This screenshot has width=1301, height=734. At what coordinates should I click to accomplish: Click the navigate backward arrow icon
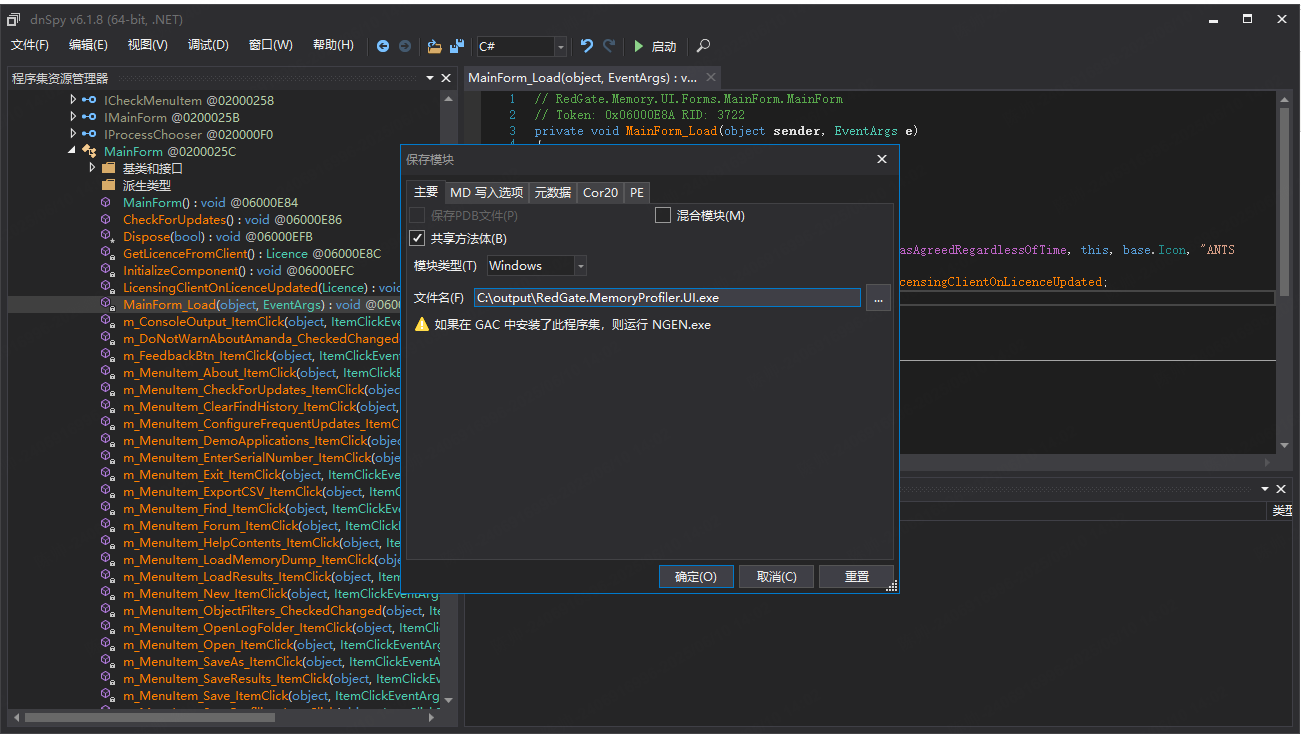(383, 46)
